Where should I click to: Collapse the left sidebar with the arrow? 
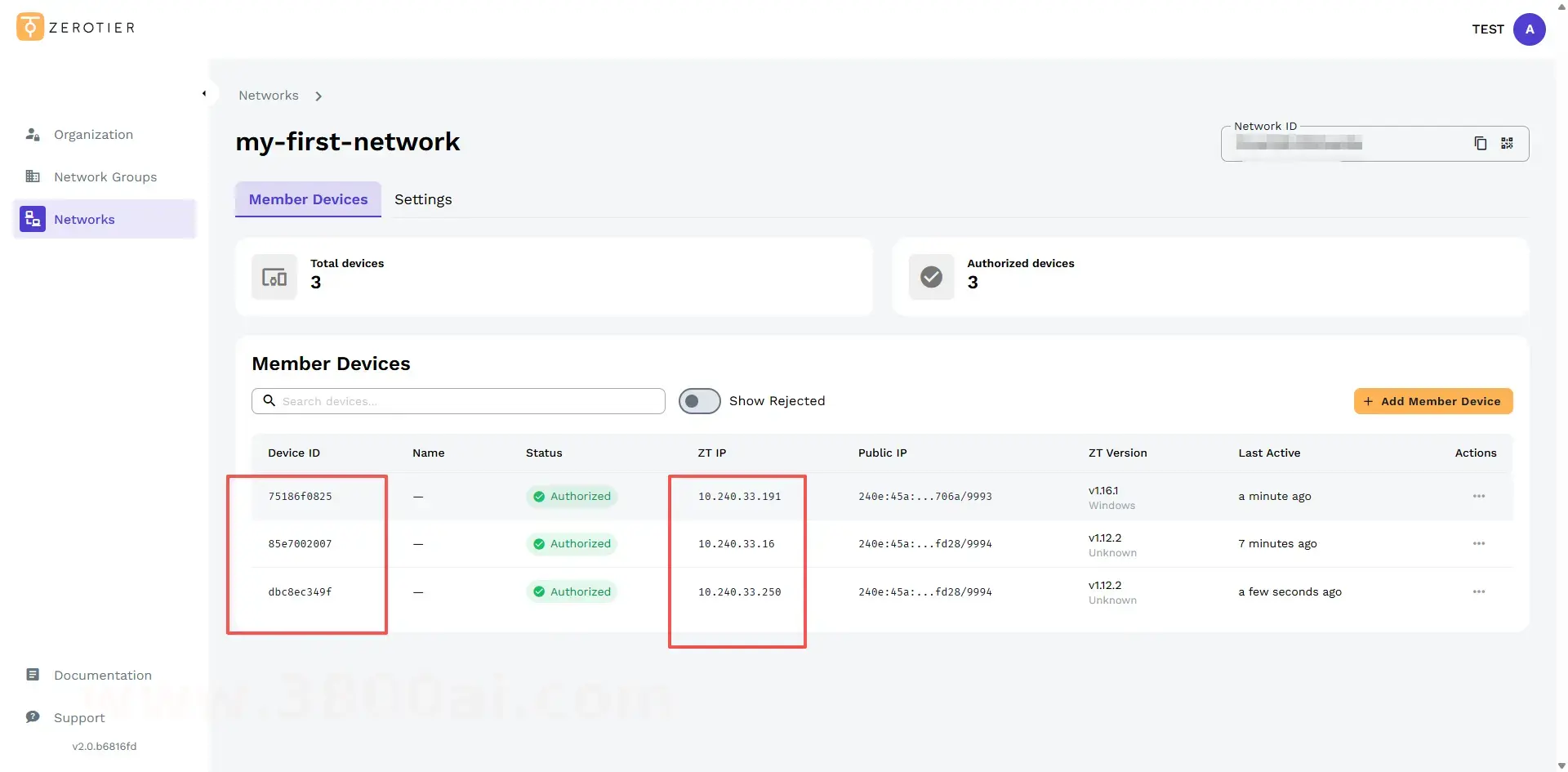point(204,94)
